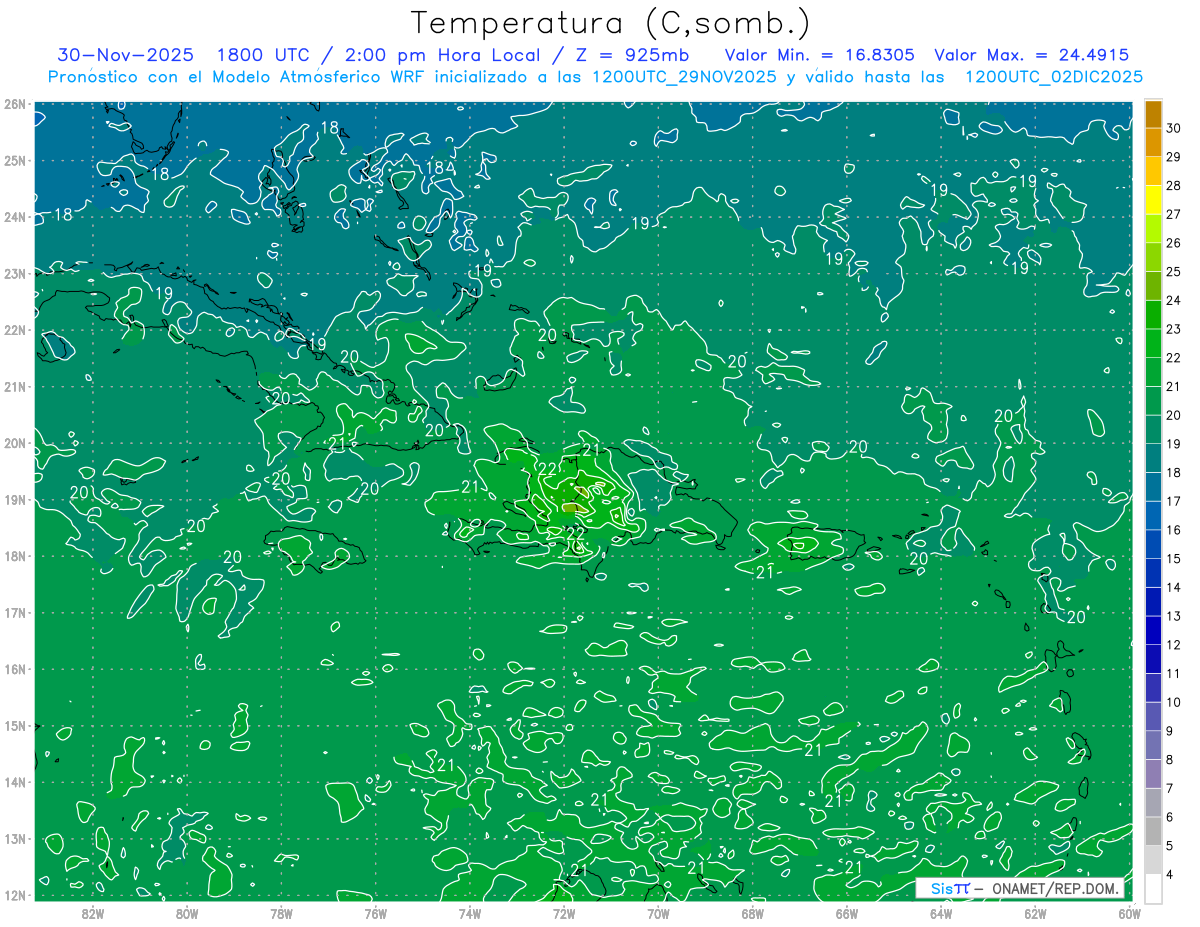
Task: Click the color bar legend value 10
Action: (x=1172, y=702)
